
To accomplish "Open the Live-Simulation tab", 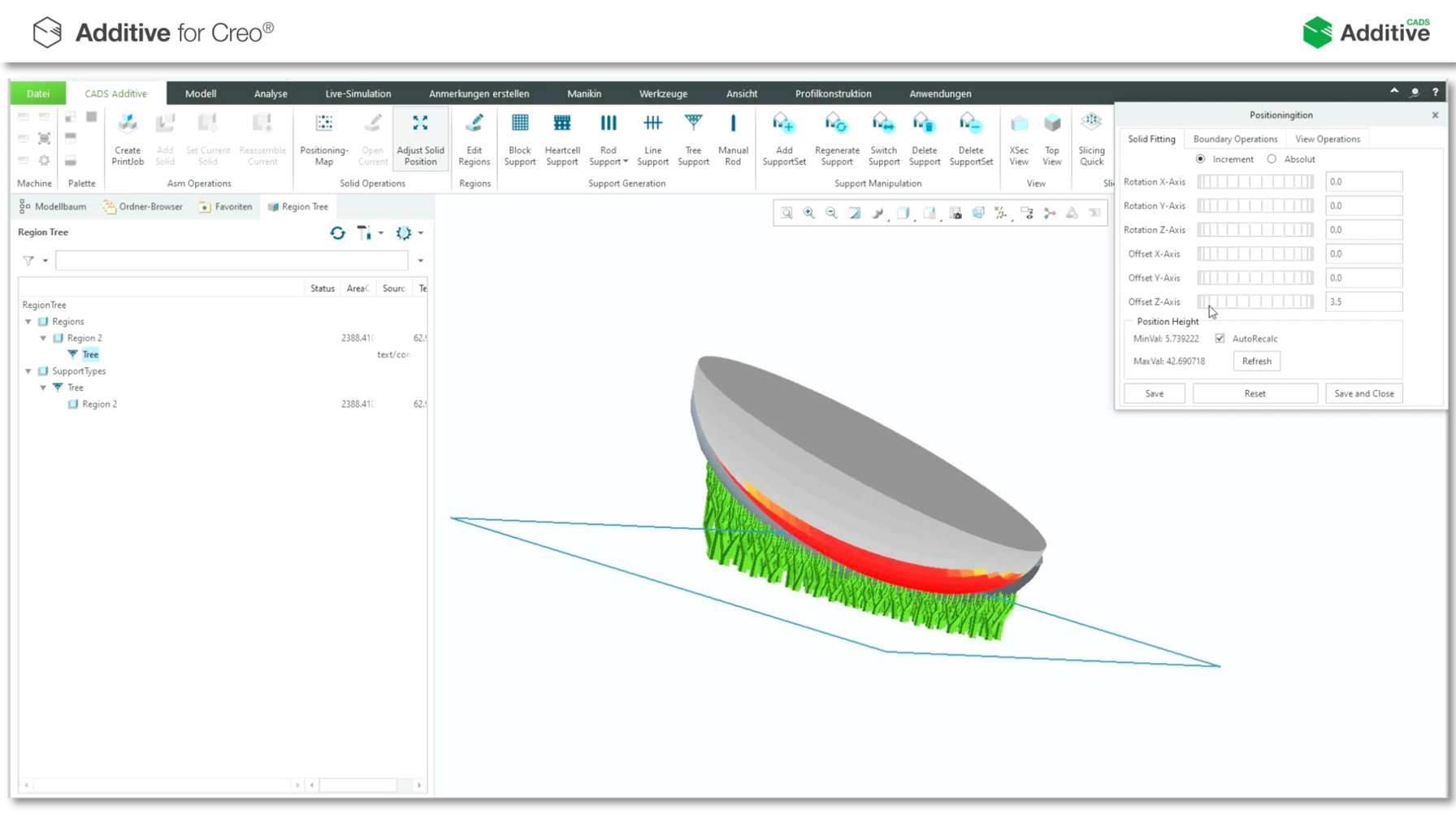I will 358,93.
